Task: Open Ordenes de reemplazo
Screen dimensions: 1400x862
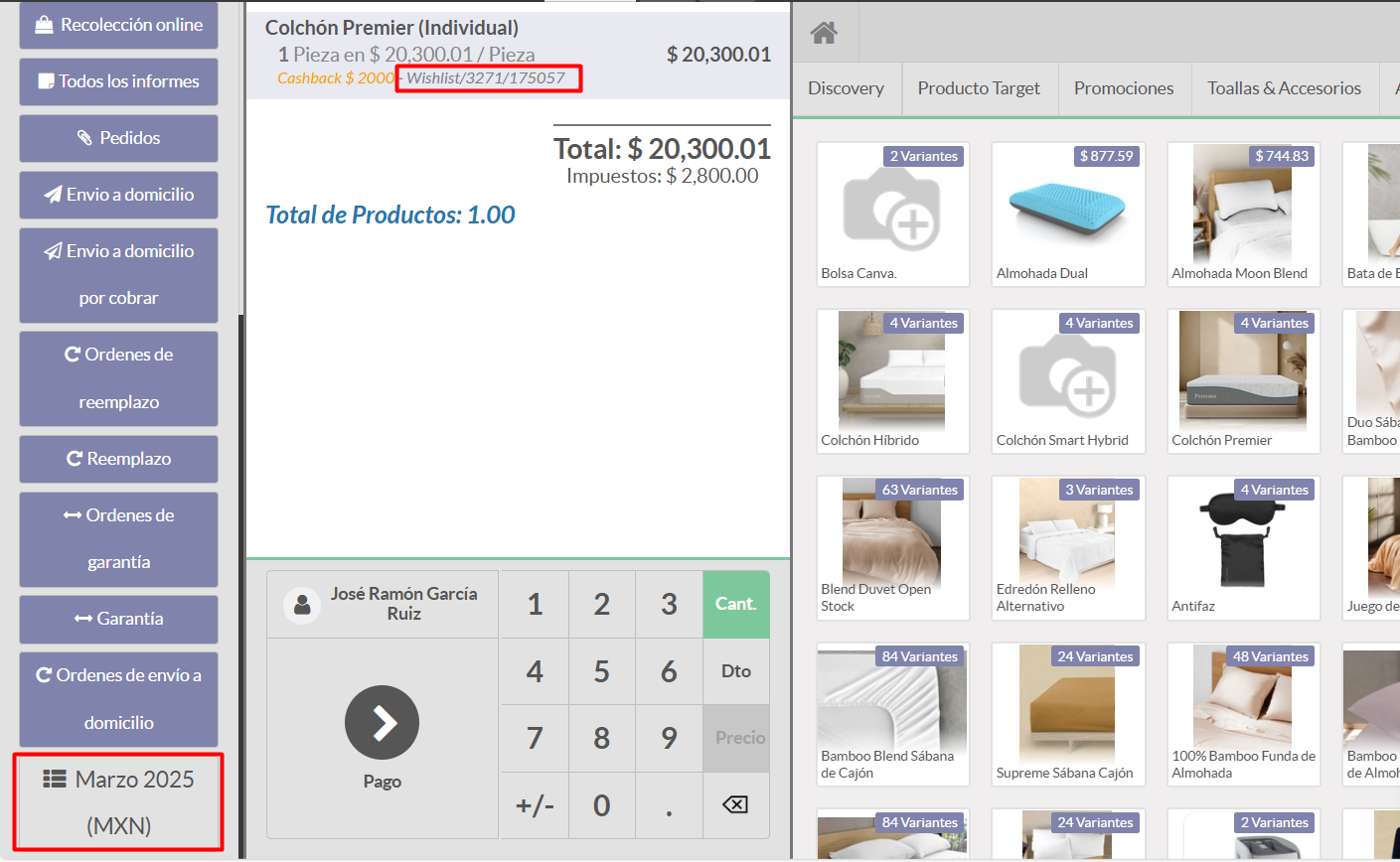Action: pyautogui.click(x=118, y=379)
